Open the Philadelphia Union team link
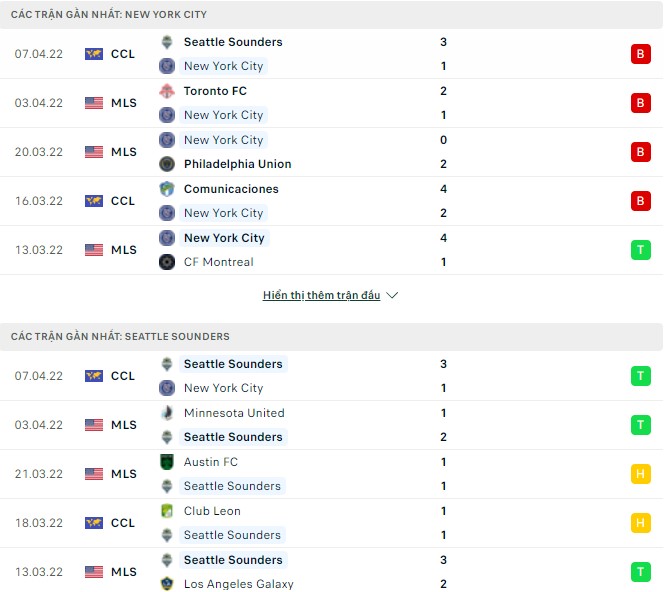The width and height of the screenshot is (670, 592). (x=237, y=164)
